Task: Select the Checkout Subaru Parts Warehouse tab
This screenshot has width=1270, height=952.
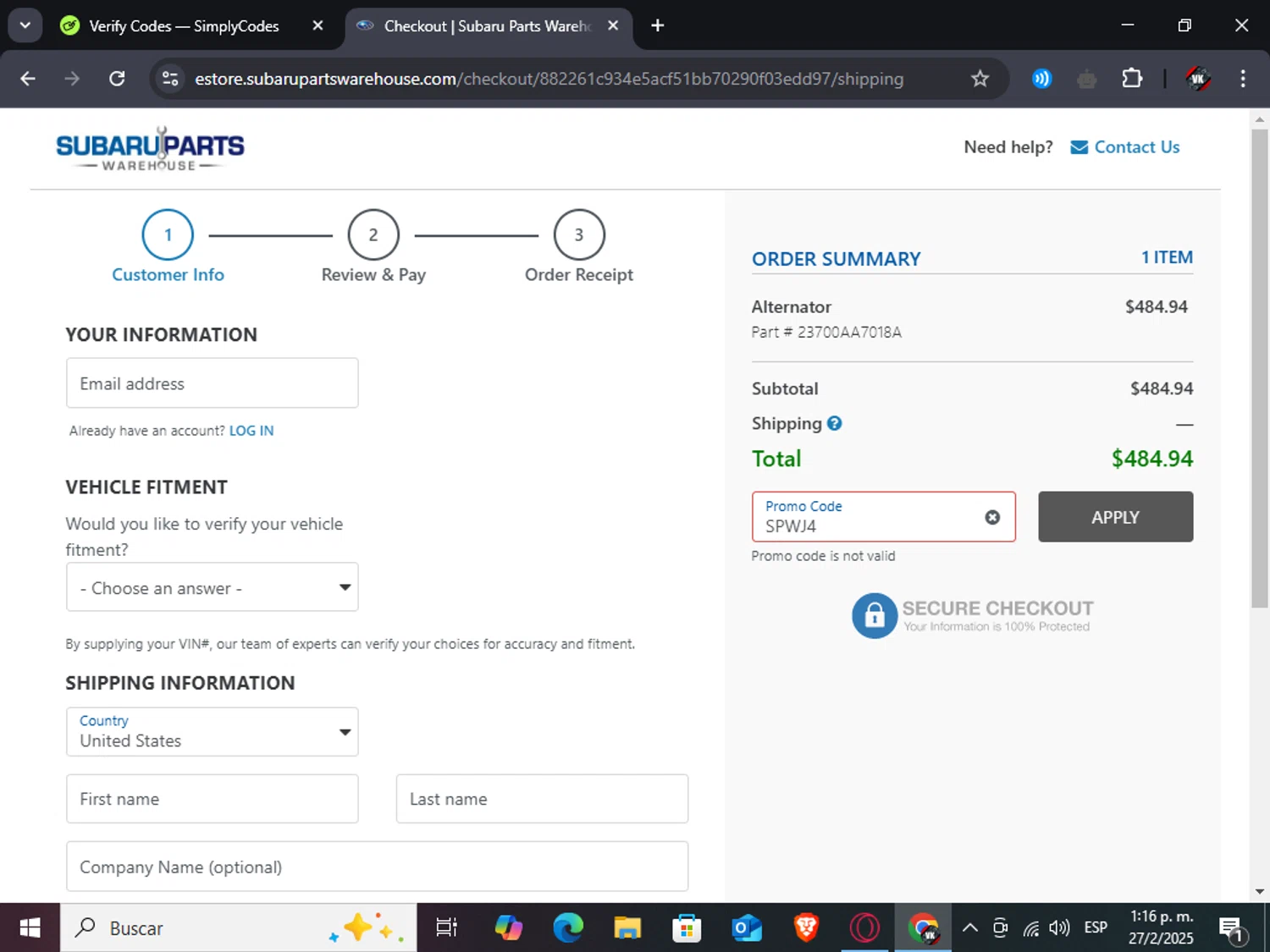Action: coord(488,26)
